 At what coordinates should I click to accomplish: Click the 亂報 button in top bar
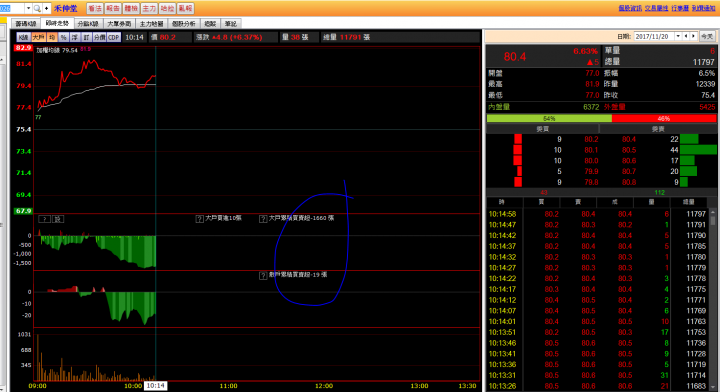coord(186,8)
